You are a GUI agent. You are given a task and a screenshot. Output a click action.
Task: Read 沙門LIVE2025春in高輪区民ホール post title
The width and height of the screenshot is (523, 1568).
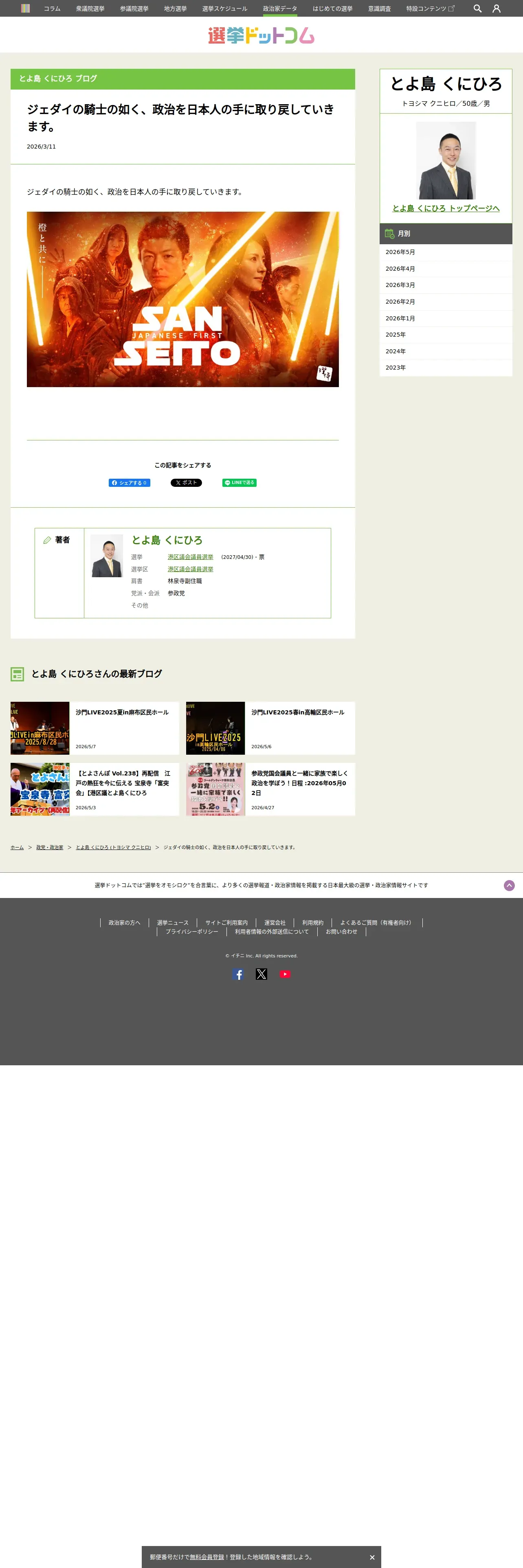tap(298, 712)
